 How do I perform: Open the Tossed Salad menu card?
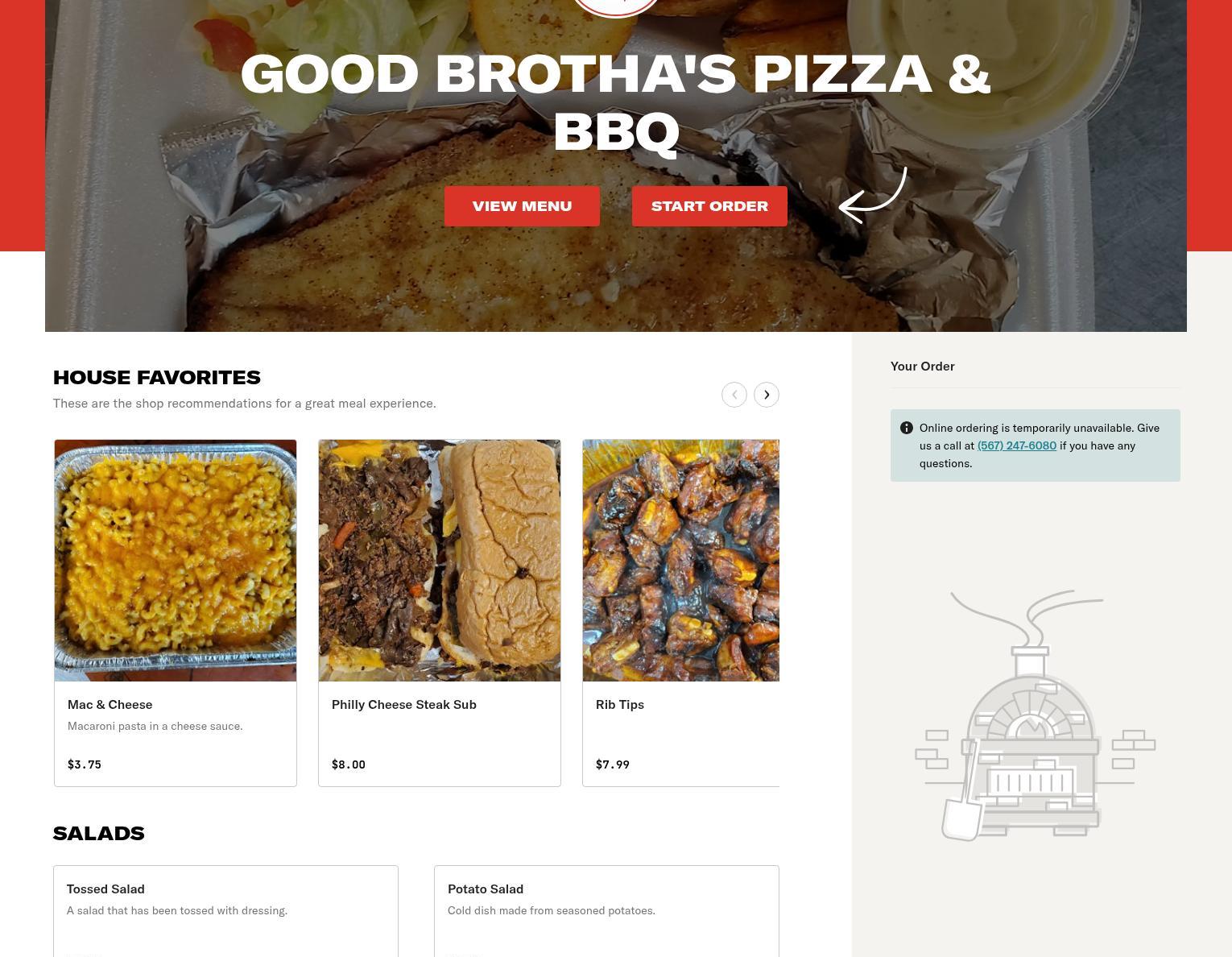pos(225,911)
